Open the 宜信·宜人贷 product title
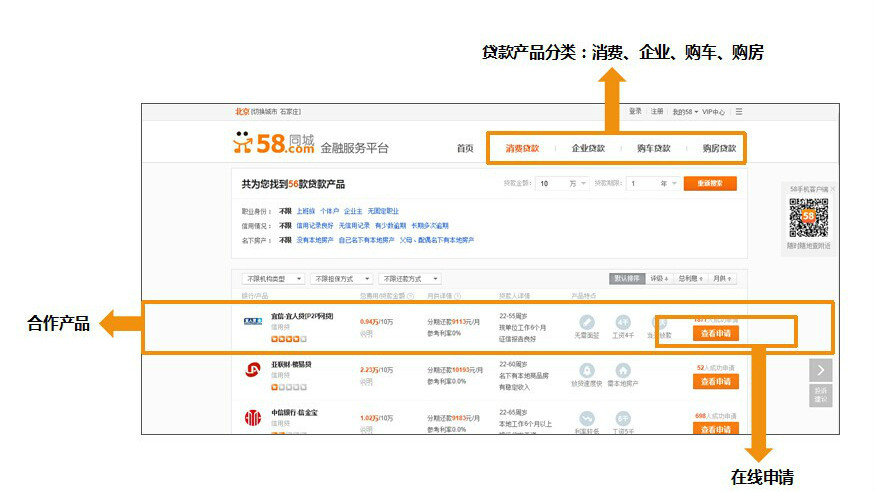875x492 pixels. [302, 316]
